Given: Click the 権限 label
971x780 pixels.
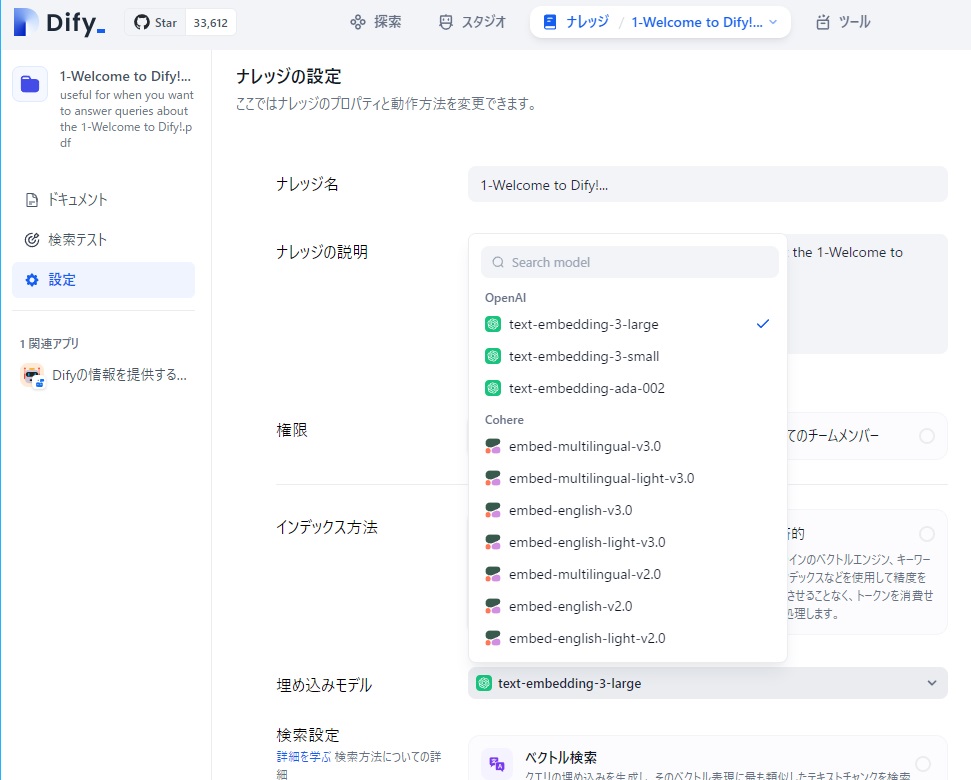Looking at the screenshot, I should pyautogui.click(x=292, y=430).
